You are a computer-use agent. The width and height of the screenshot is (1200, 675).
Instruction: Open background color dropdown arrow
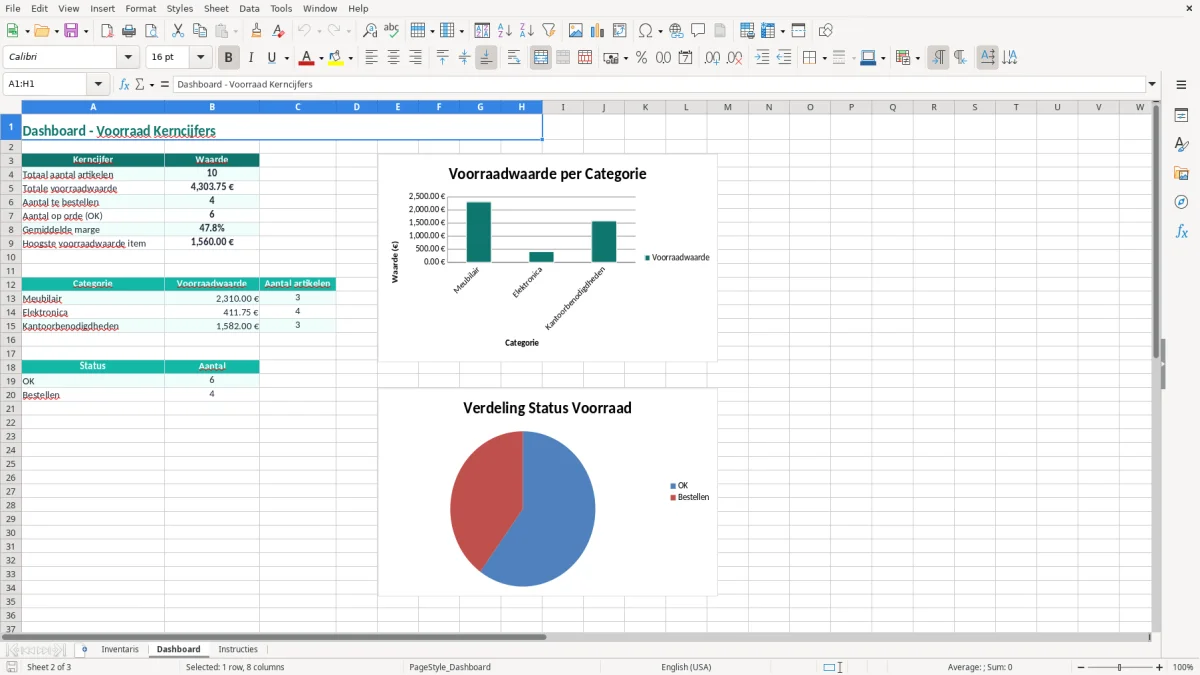[x=350, y=58]
